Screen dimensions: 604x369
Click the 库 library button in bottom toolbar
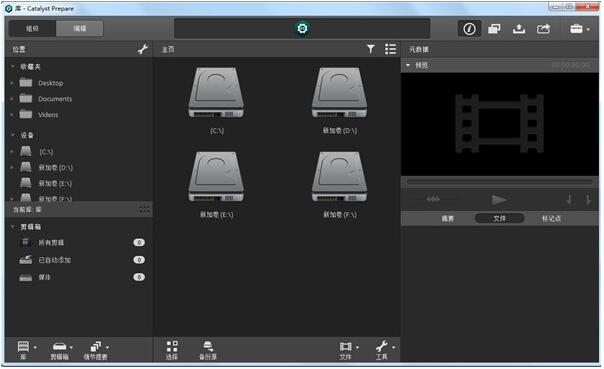23,350
